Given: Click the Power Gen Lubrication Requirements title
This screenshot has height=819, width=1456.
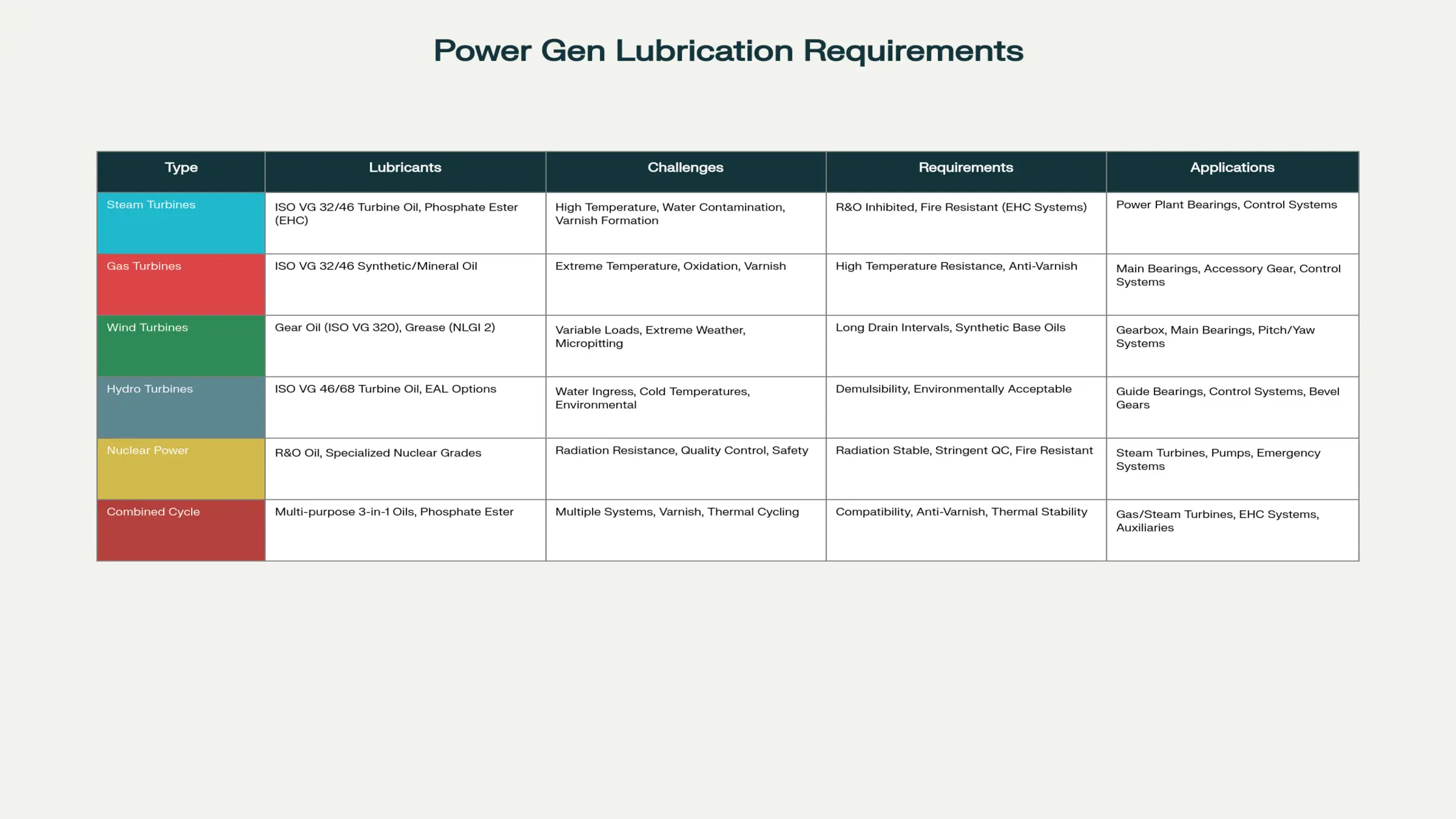Looking at the screenshot, I should 728,51.
